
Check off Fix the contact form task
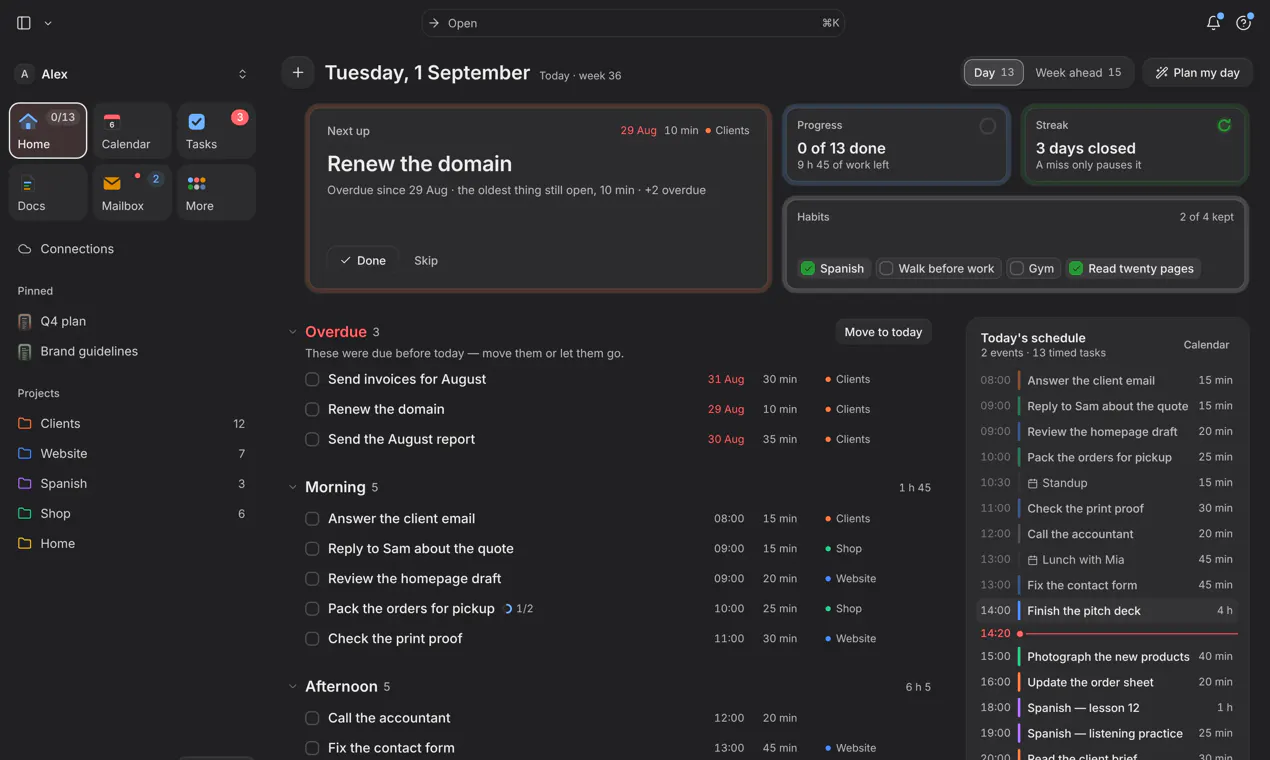tap(312, 748)
